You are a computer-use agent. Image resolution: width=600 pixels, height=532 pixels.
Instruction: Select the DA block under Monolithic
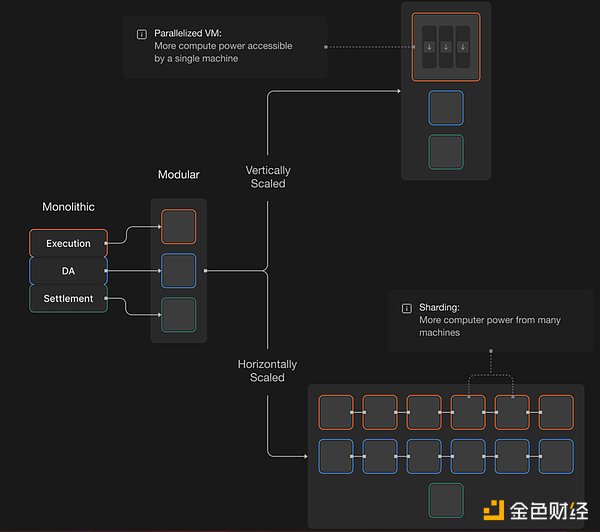68,271
